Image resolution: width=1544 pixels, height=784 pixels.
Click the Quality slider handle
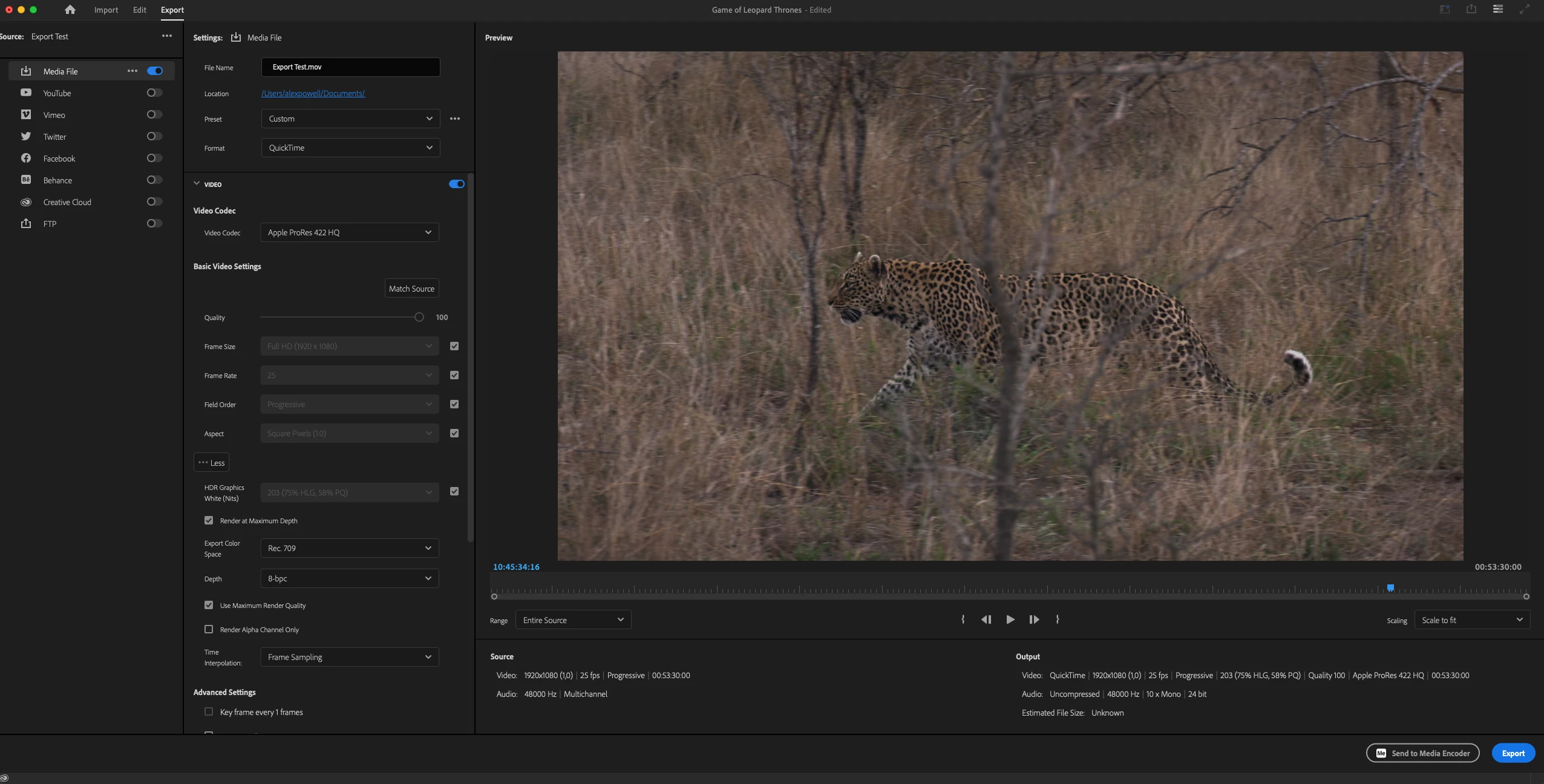point(419,317)
